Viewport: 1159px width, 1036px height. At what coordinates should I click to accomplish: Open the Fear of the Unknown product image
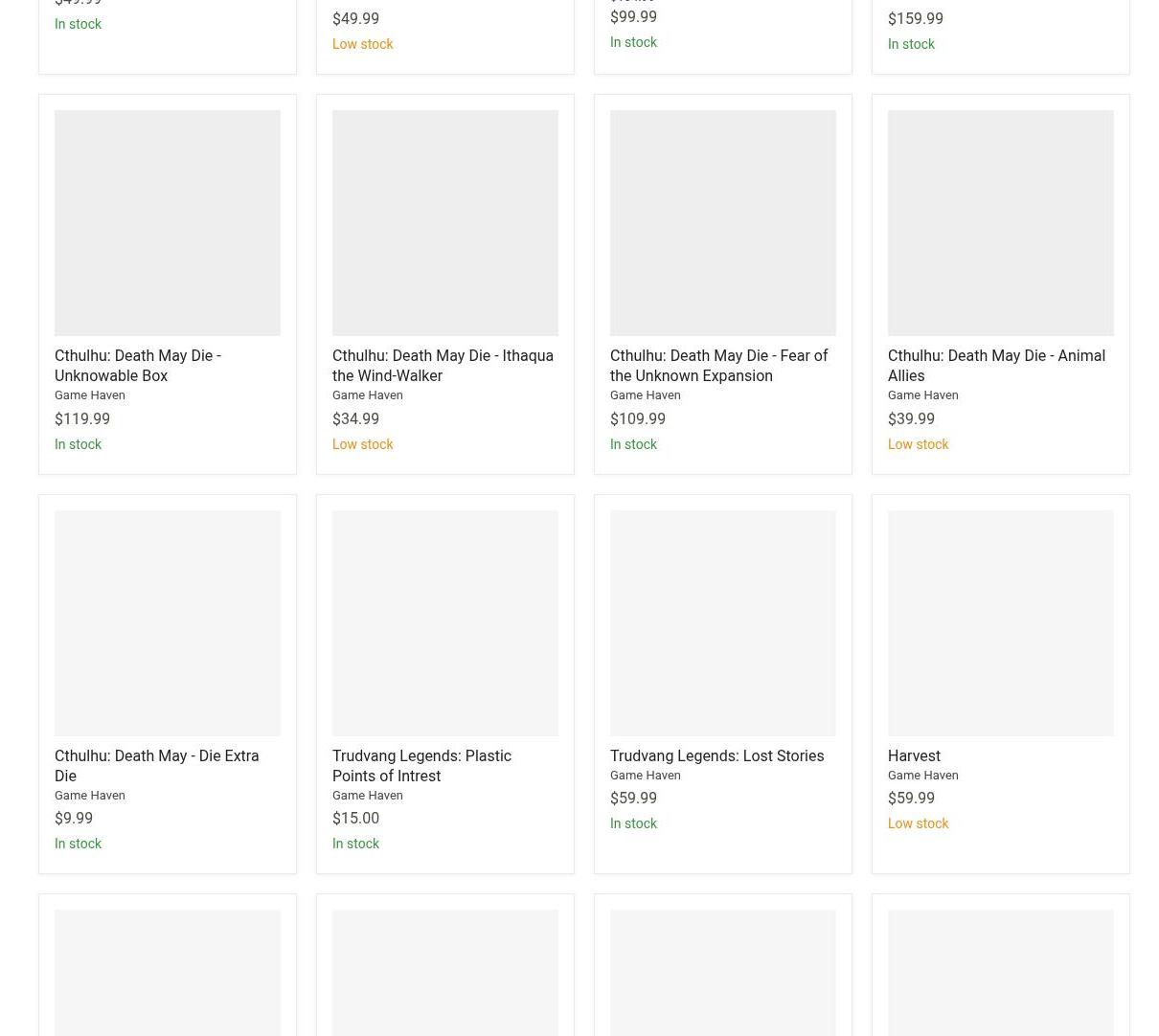(723, 223)
